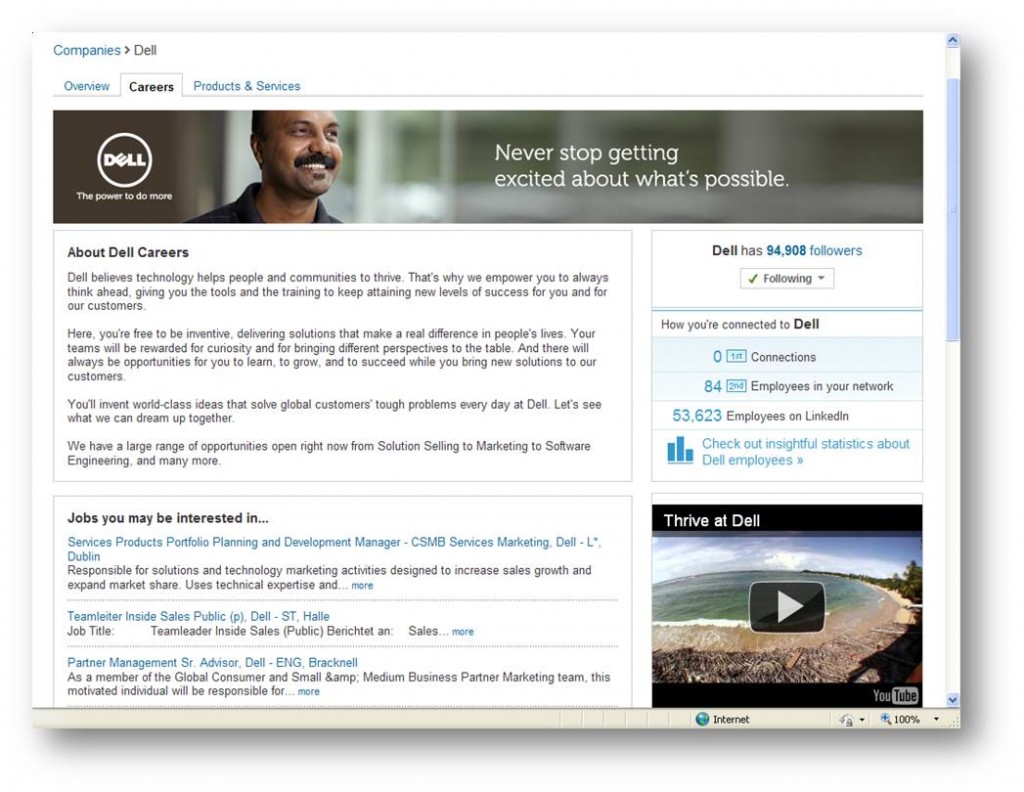Click the 2nd degree network badge
The height and width of the screenshot is (792, 1024).
(x=736, y=386)
